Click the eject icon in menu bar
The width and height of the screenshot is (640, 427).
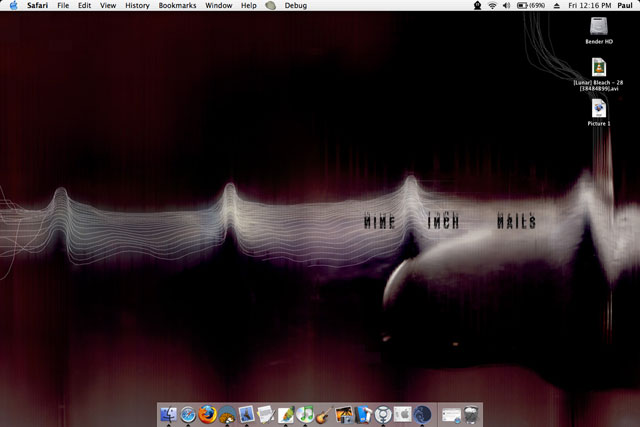coord(557,6)
